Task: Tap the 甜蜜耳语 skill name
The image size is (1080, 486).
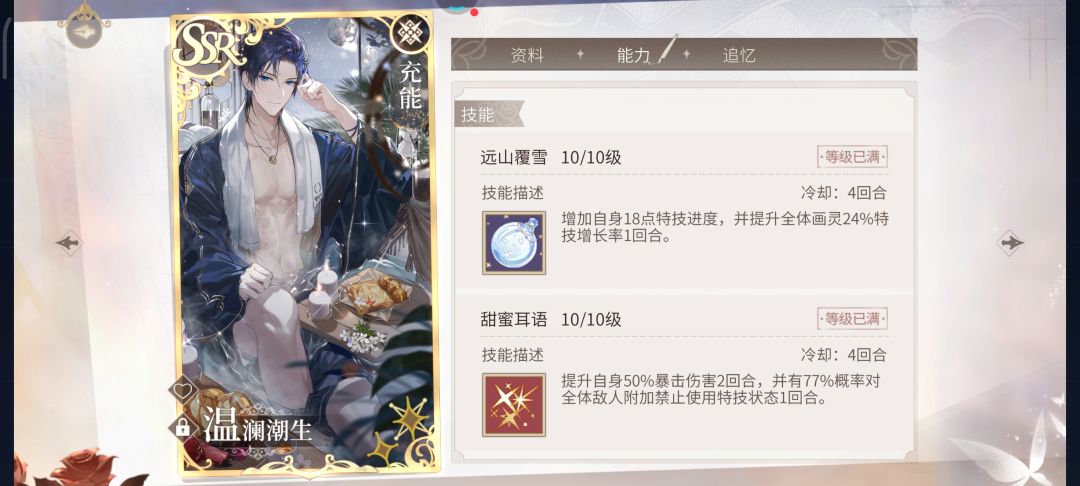Action: click(514, 319)
